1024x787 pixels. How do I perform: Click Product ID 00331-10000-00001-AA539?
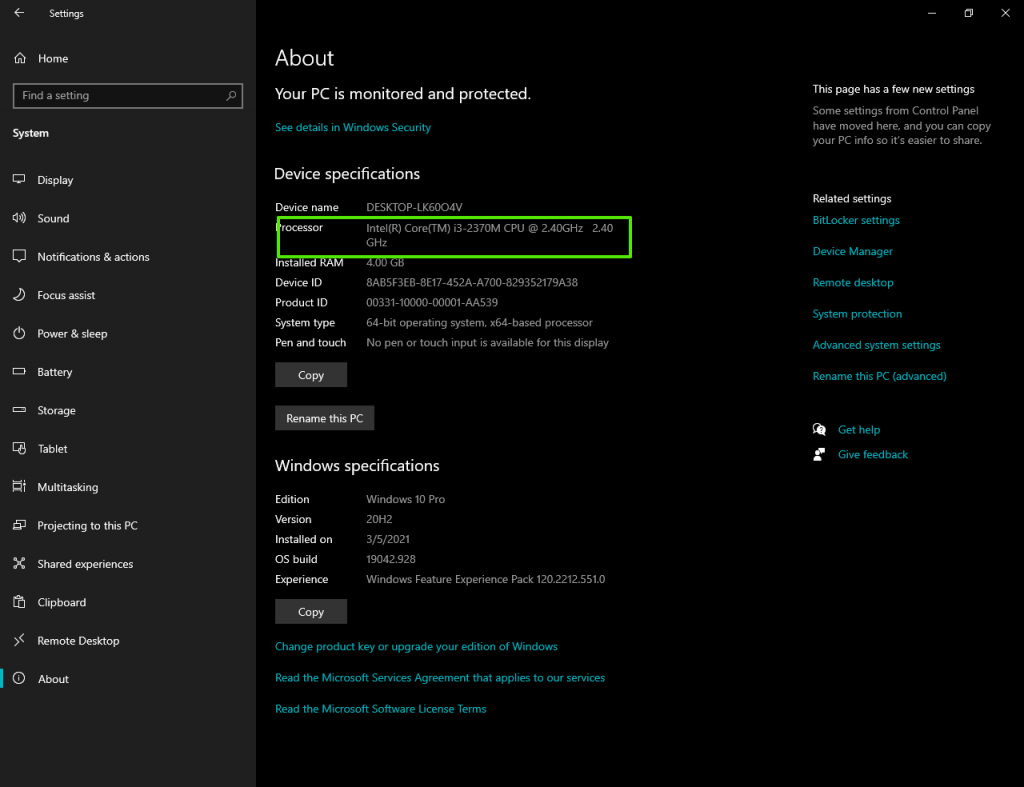(432, 302)
